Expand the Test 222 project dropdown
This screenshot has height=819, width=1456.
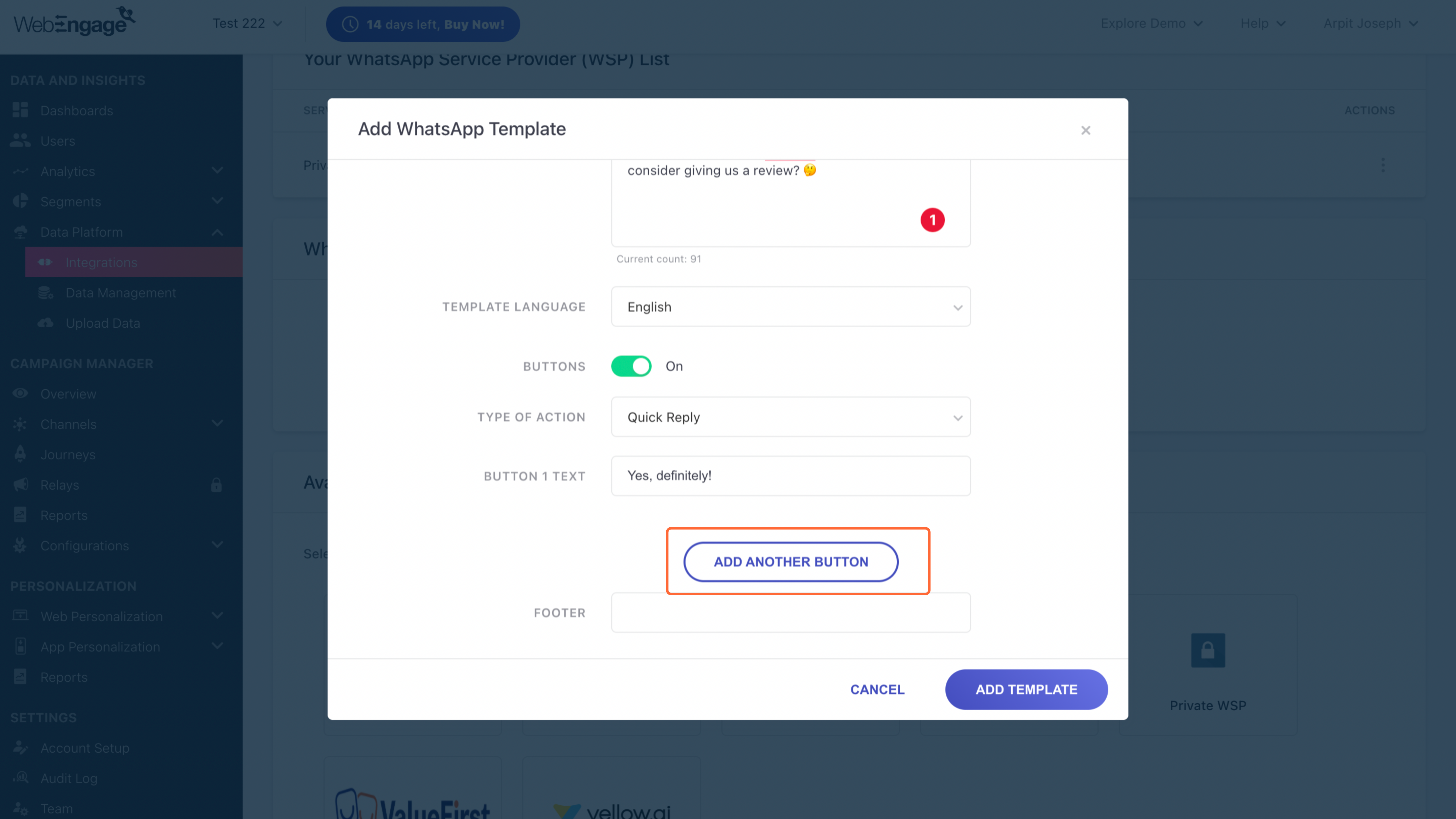(x=247, y=24)
